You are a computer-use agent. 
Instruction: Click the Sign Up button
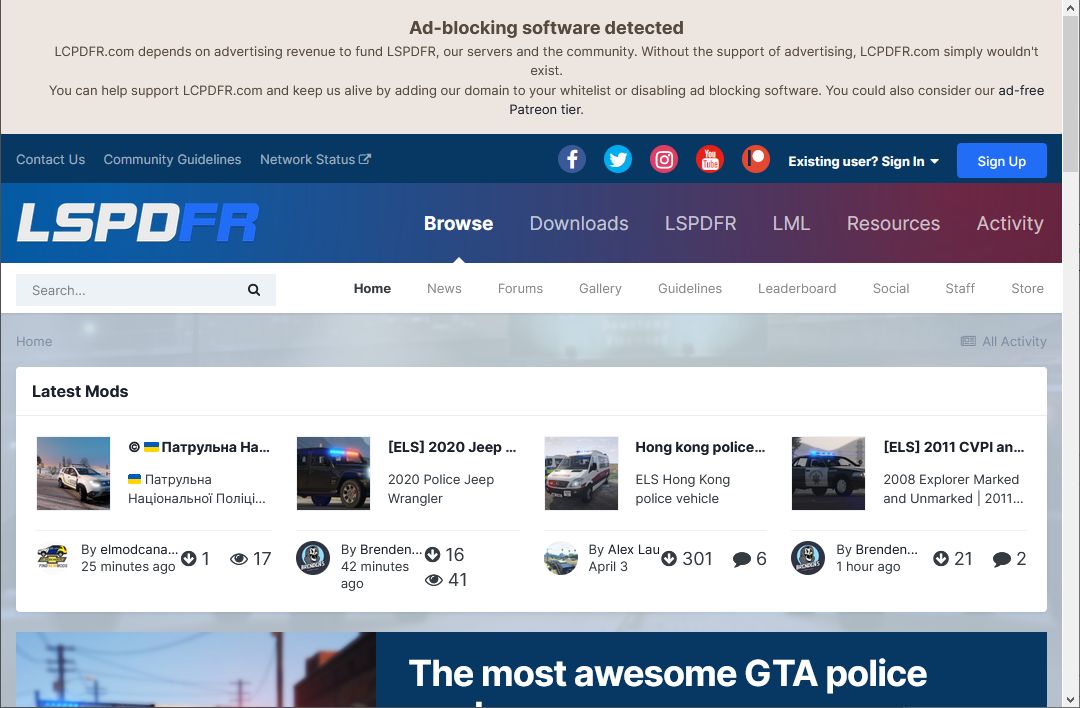[1001, 161]
